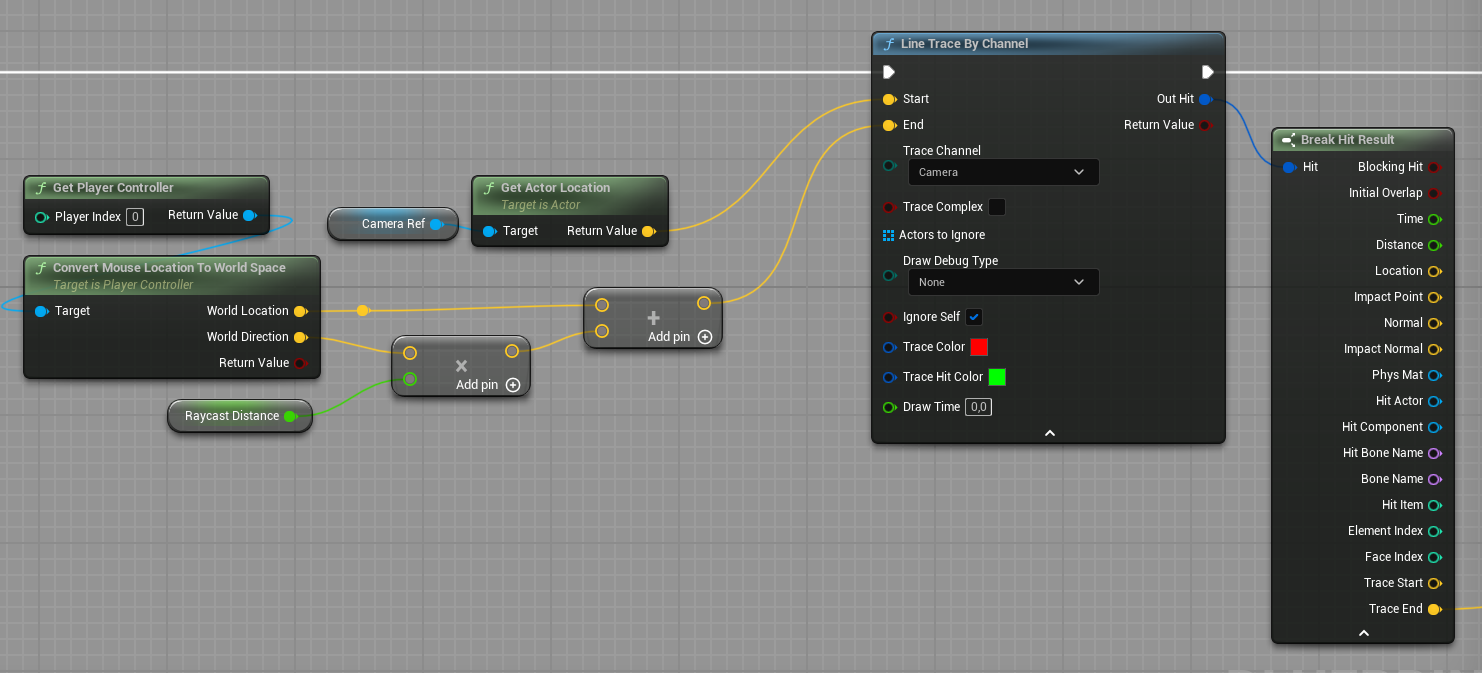This screenshot has height=673, width=1482.
Task: Collapse the Break Hit Result pins
Action: coord(1363,633)
